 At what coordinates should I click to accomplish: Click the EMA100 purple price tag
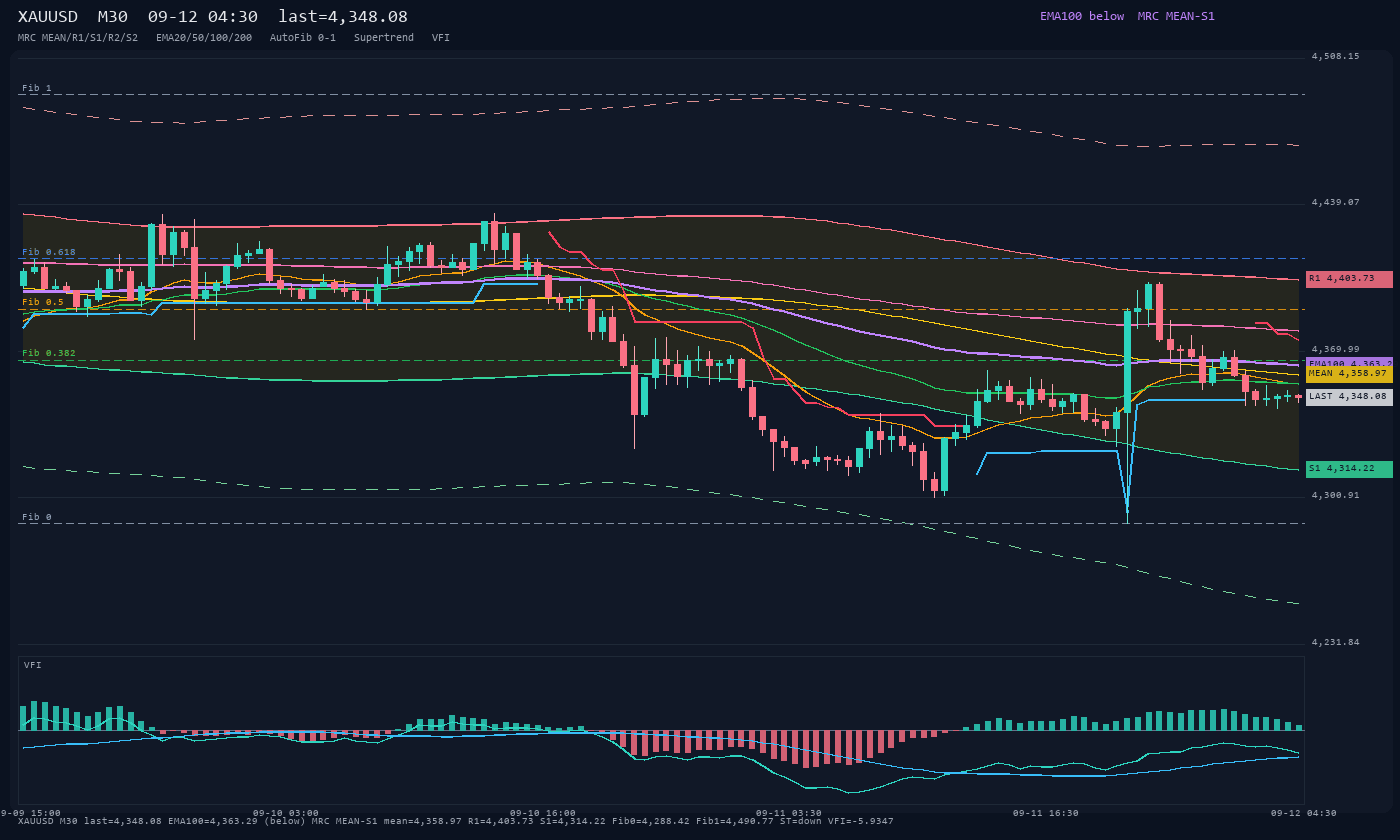(1349, 362)
